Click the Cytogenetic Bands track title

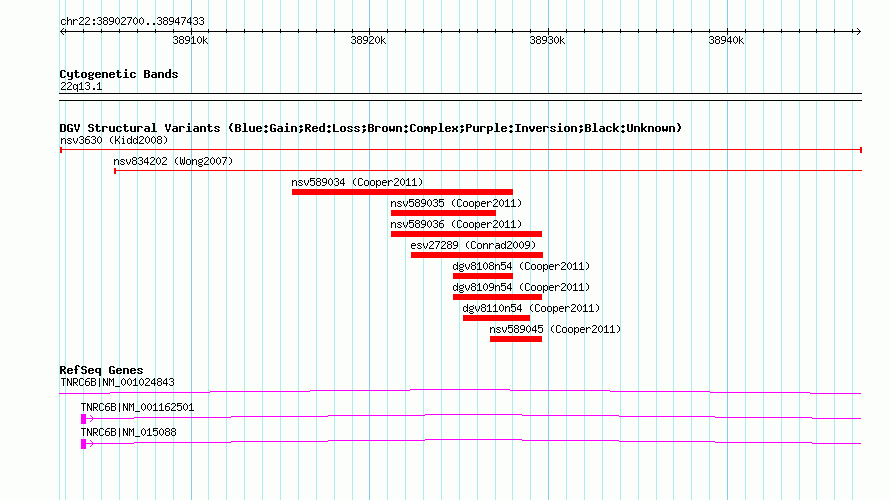(x=119, y=74)
